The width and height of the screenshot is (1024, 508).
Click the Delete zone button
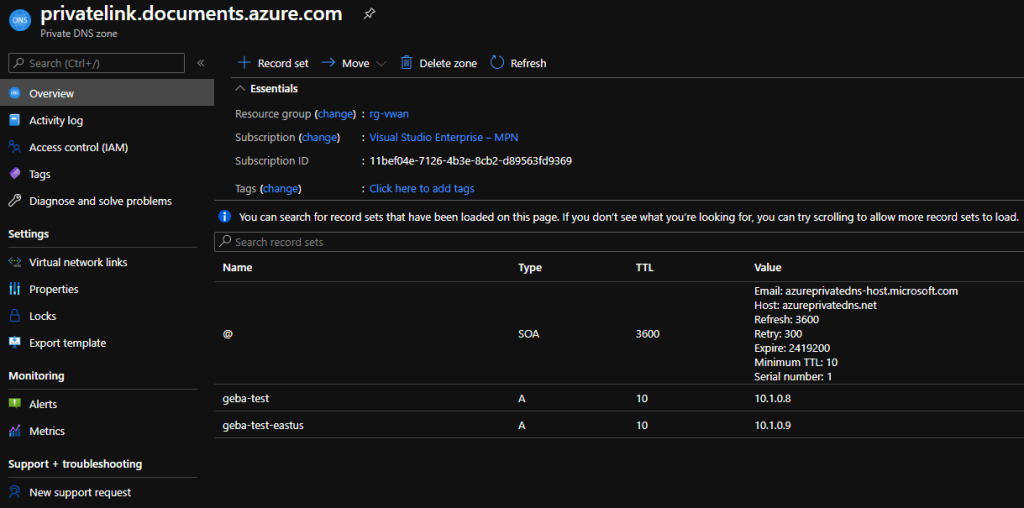439,63
